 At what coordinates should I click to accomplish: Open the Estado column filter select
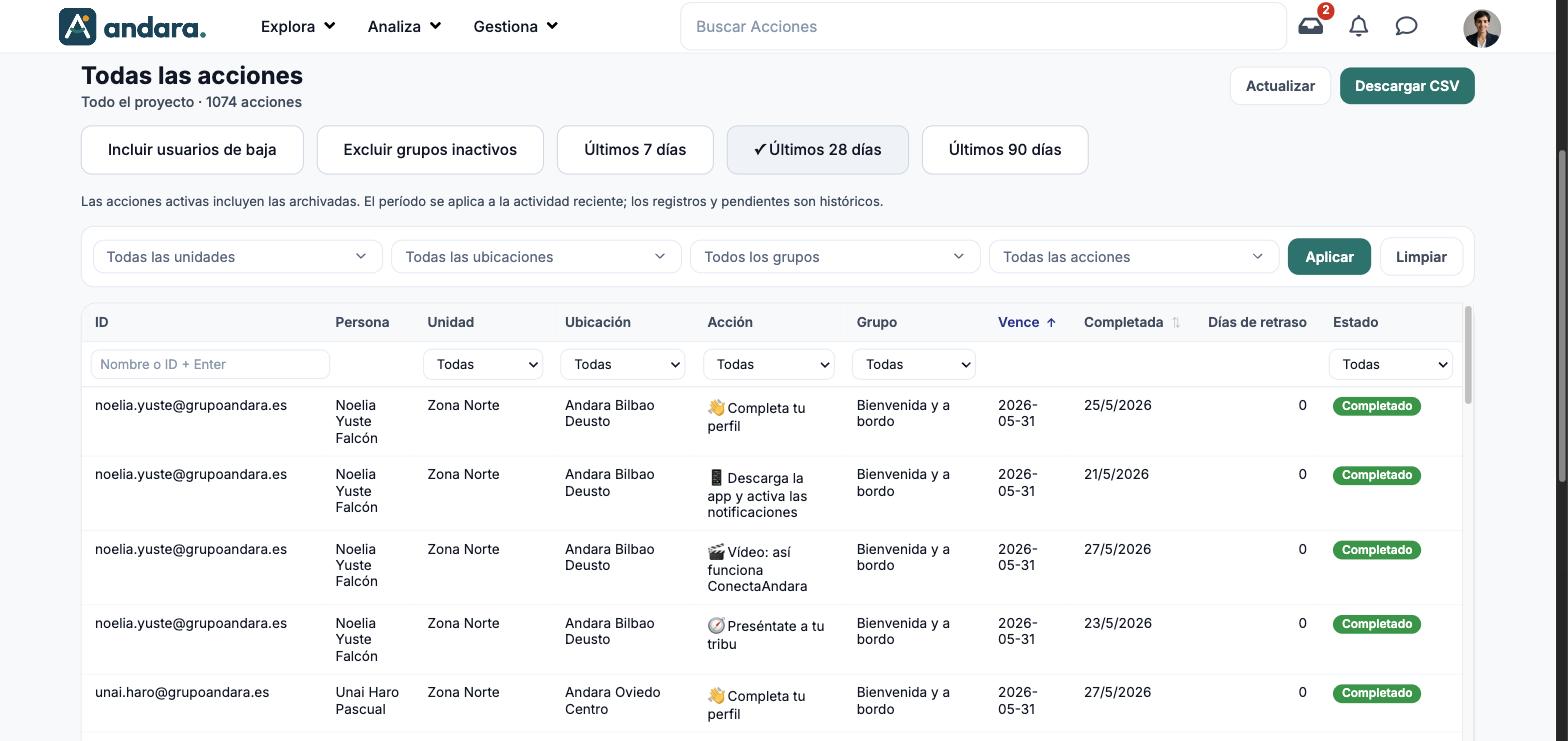[x=1391, y=364]
